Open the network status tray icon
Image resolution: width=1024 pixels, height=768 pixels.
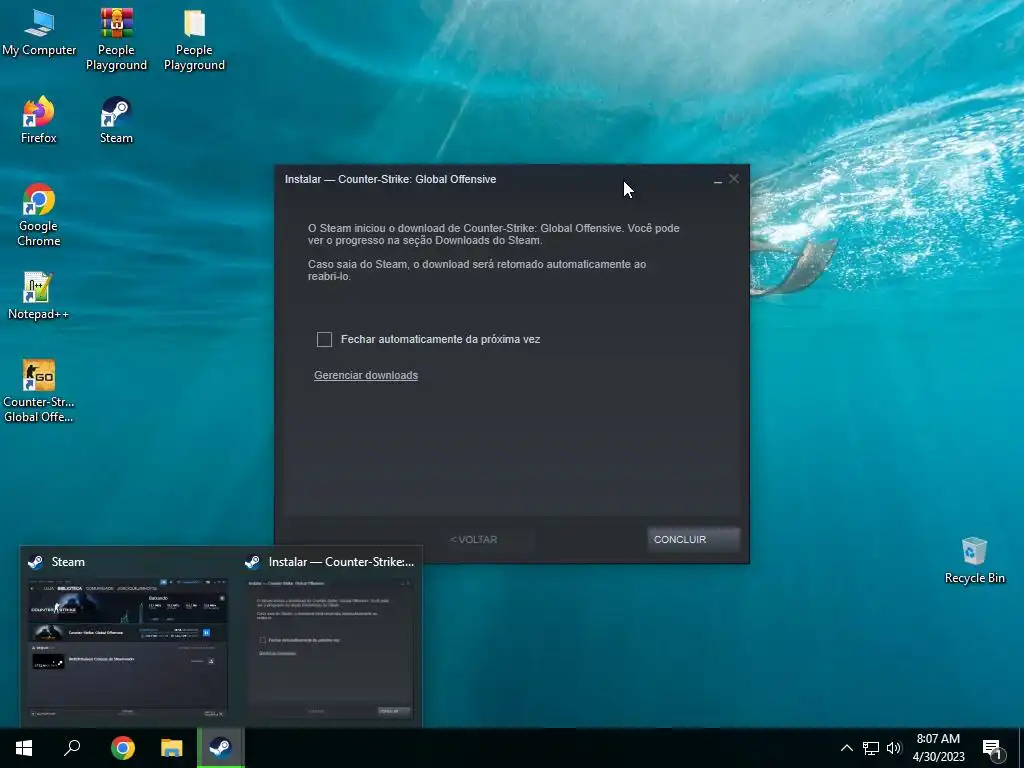click(871, 748)
